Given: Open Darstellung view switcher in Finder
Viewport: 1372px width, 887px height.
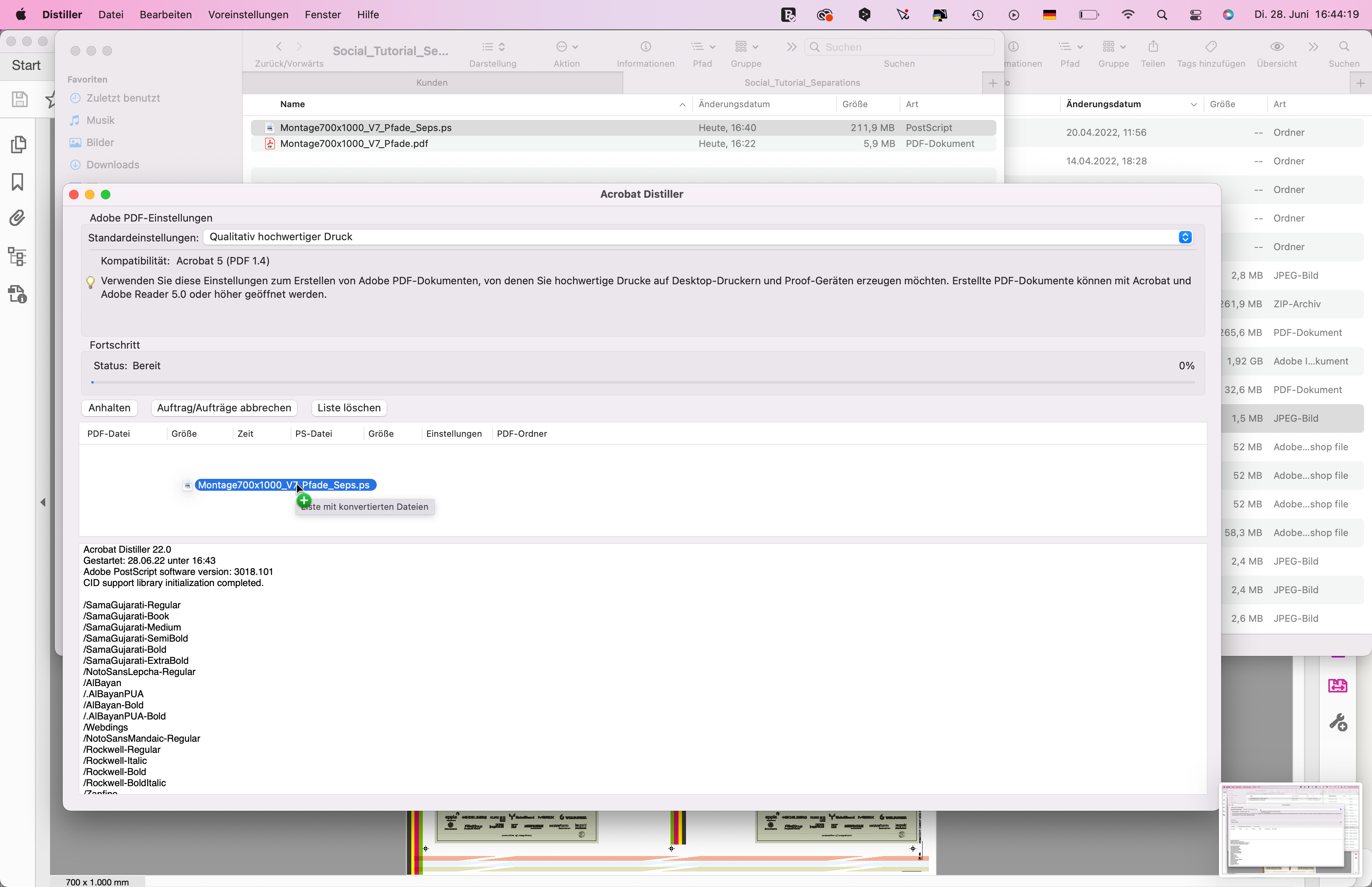Looking at the screenshot, I should point(493,47).
